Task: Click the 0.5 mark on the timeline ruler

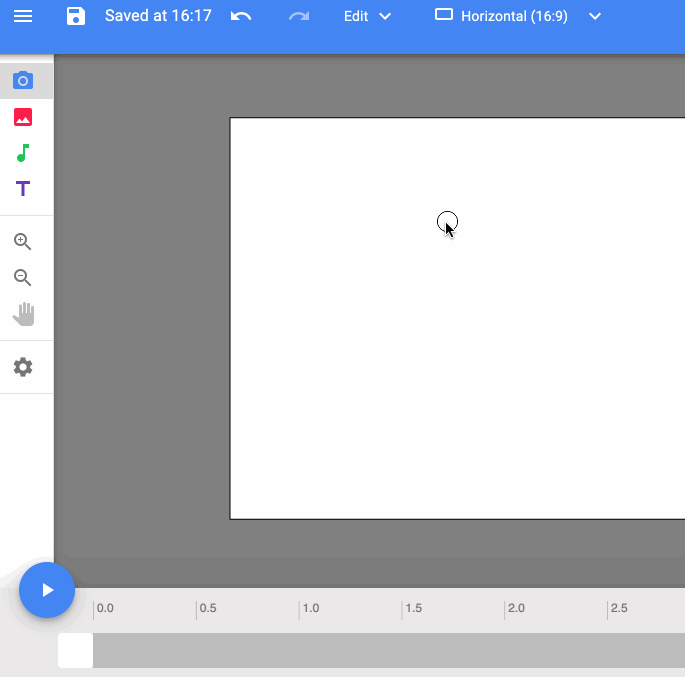Action: point(208,608)
